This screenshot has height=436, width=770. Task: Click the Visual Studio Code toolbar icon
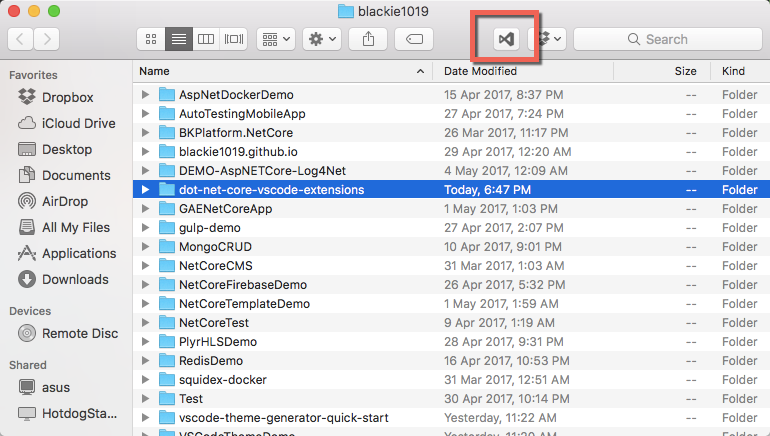[506, 39]
